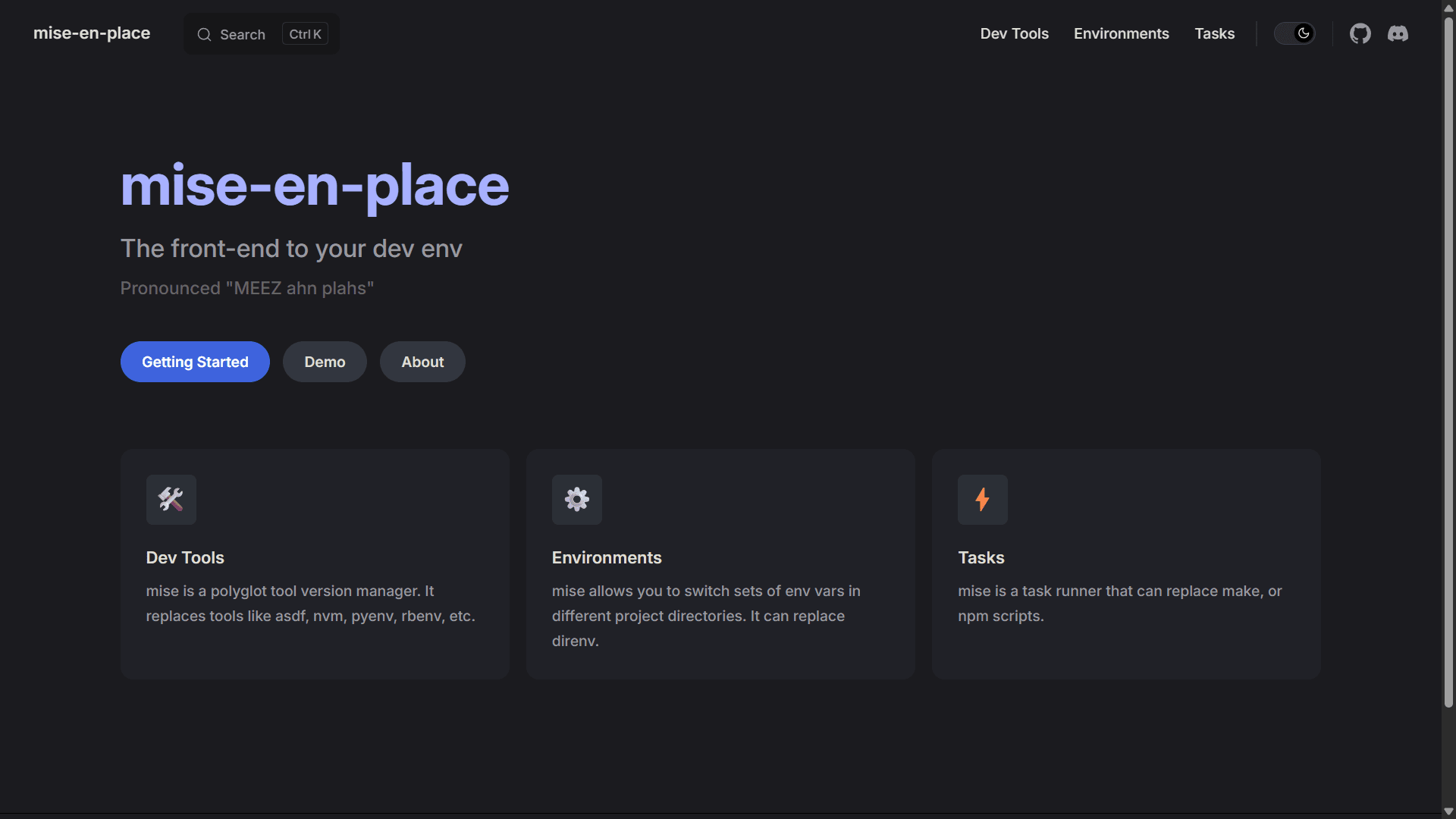1456x819 pixels.
Task: Open the Environments feature card heading
Action: [607, 557]
